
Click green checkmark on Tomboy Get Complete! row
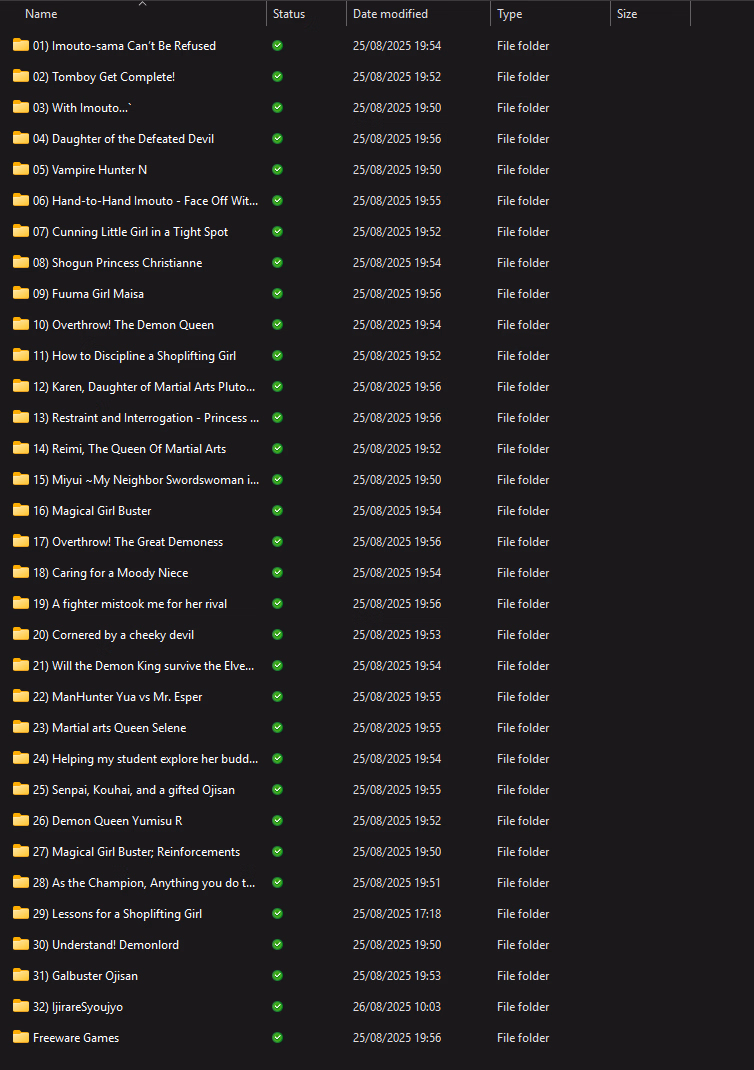point(277,77)
